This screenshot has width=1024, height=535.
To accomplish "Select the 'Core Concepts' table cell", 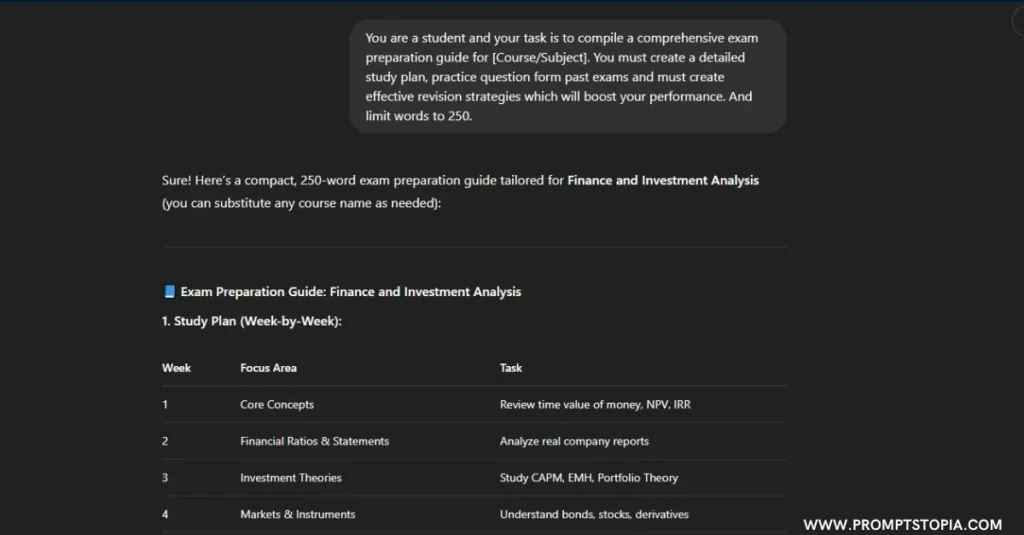I will [x=277, y=404].
